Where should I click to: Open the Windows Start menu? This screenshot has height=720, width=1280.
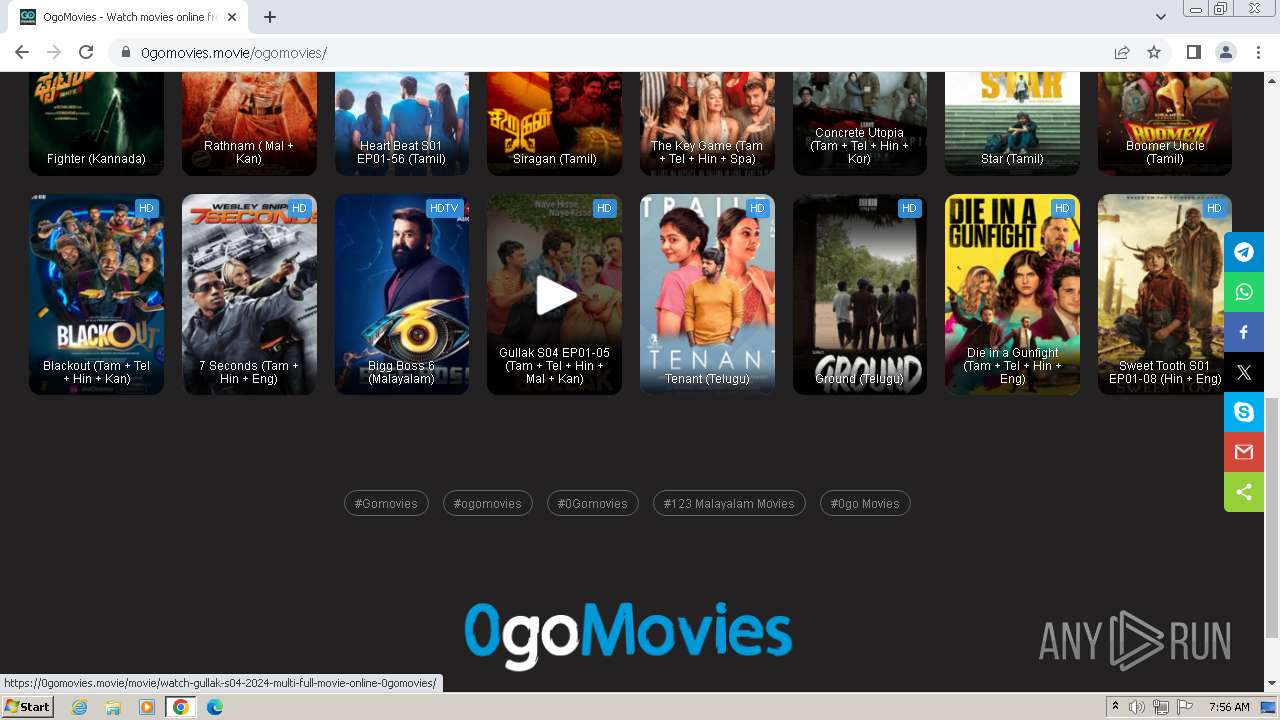click(x=28, y=706)
